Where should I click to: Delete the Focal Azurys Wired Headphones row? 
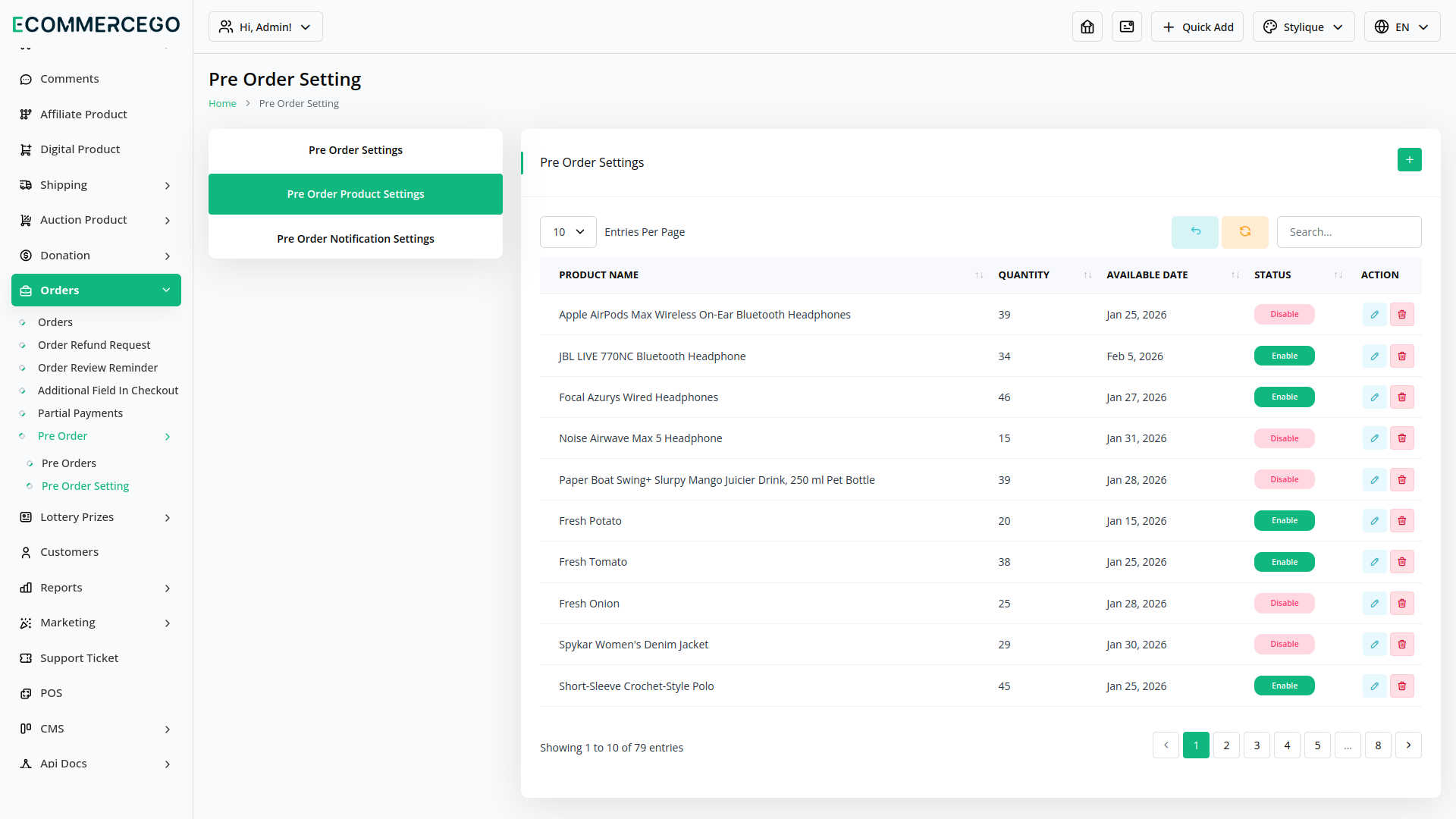point(1401,397)
